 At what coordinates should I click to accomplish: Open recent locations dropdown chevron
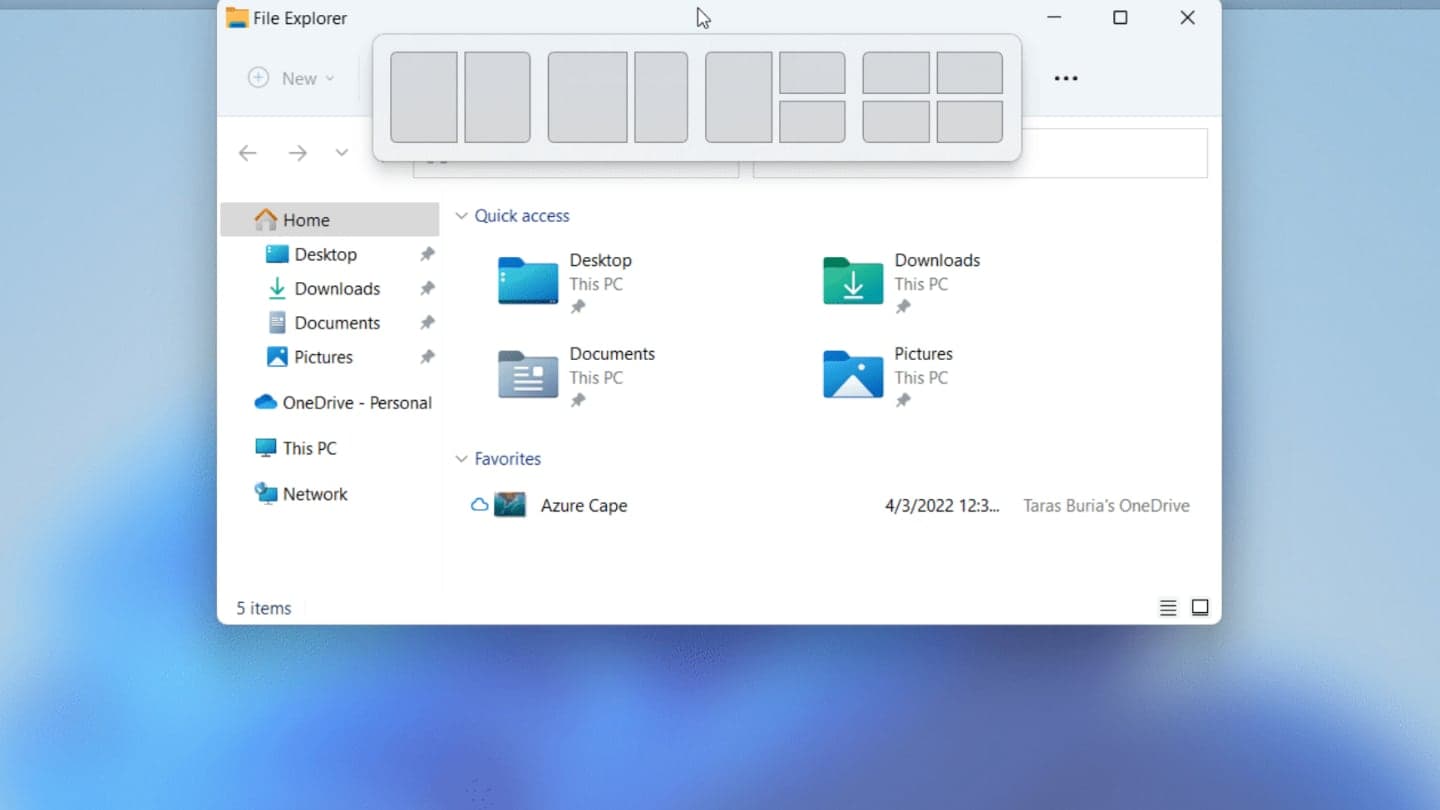pos(341,153)
